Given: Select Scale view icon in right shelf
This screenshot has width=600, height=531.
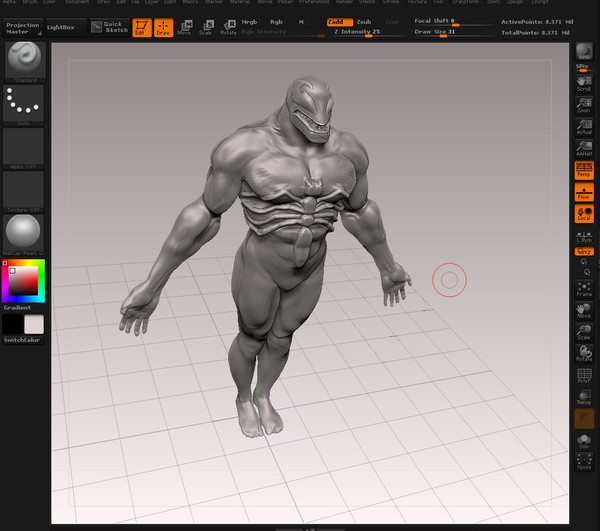Looking at the screenshot, I should [584, 332].
